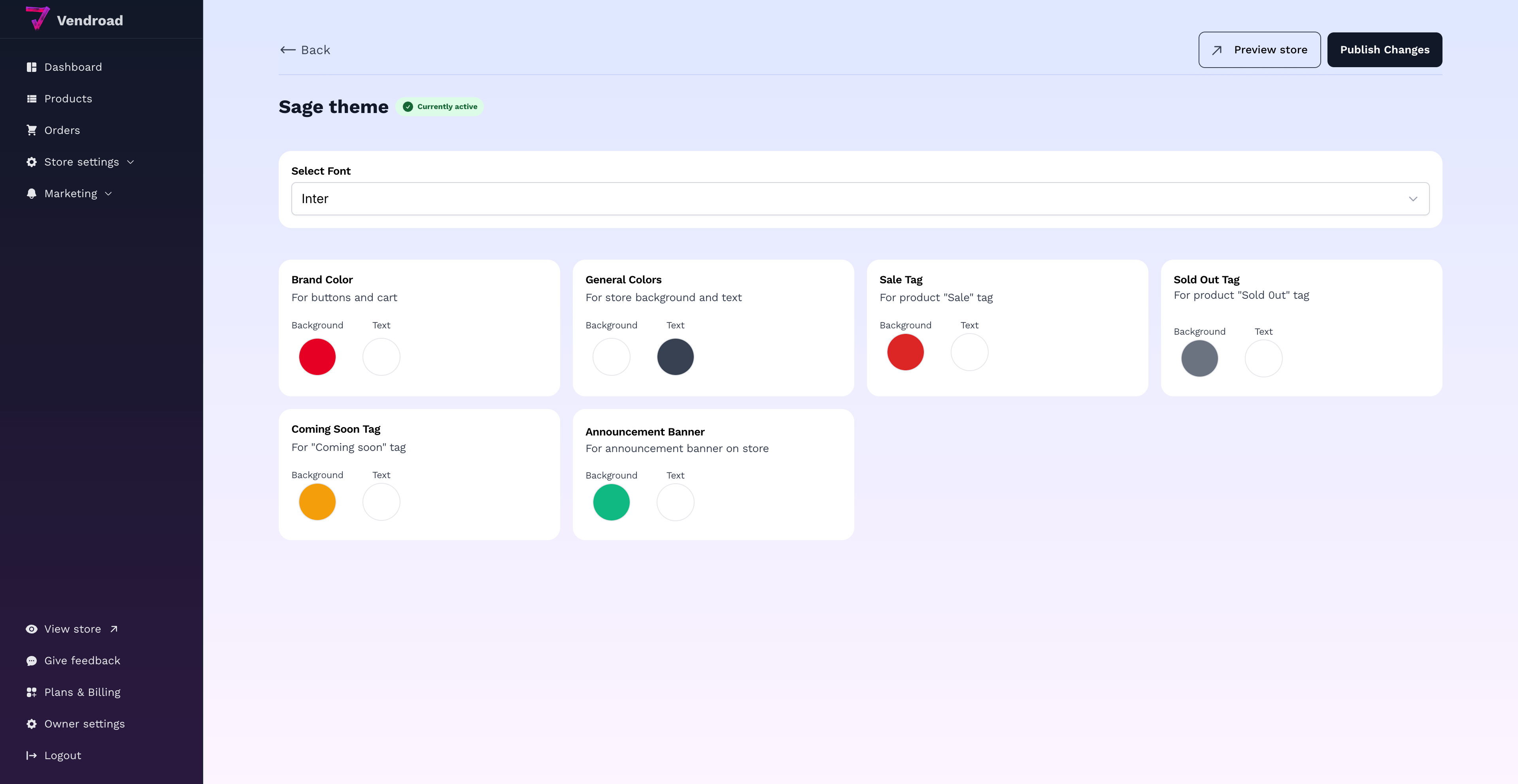
Task: Click the View store eye icon
Action: [32, 628]
